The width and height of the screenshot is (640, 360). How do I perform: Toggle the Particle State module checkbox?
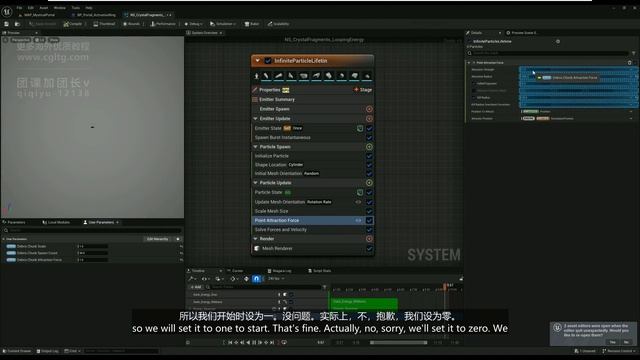click(x=369, y=192)
